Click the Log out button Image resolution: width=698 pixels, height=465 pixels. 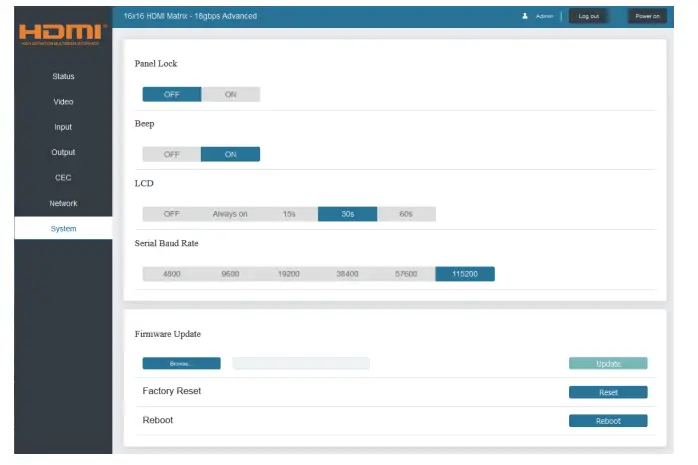[588, 16]
